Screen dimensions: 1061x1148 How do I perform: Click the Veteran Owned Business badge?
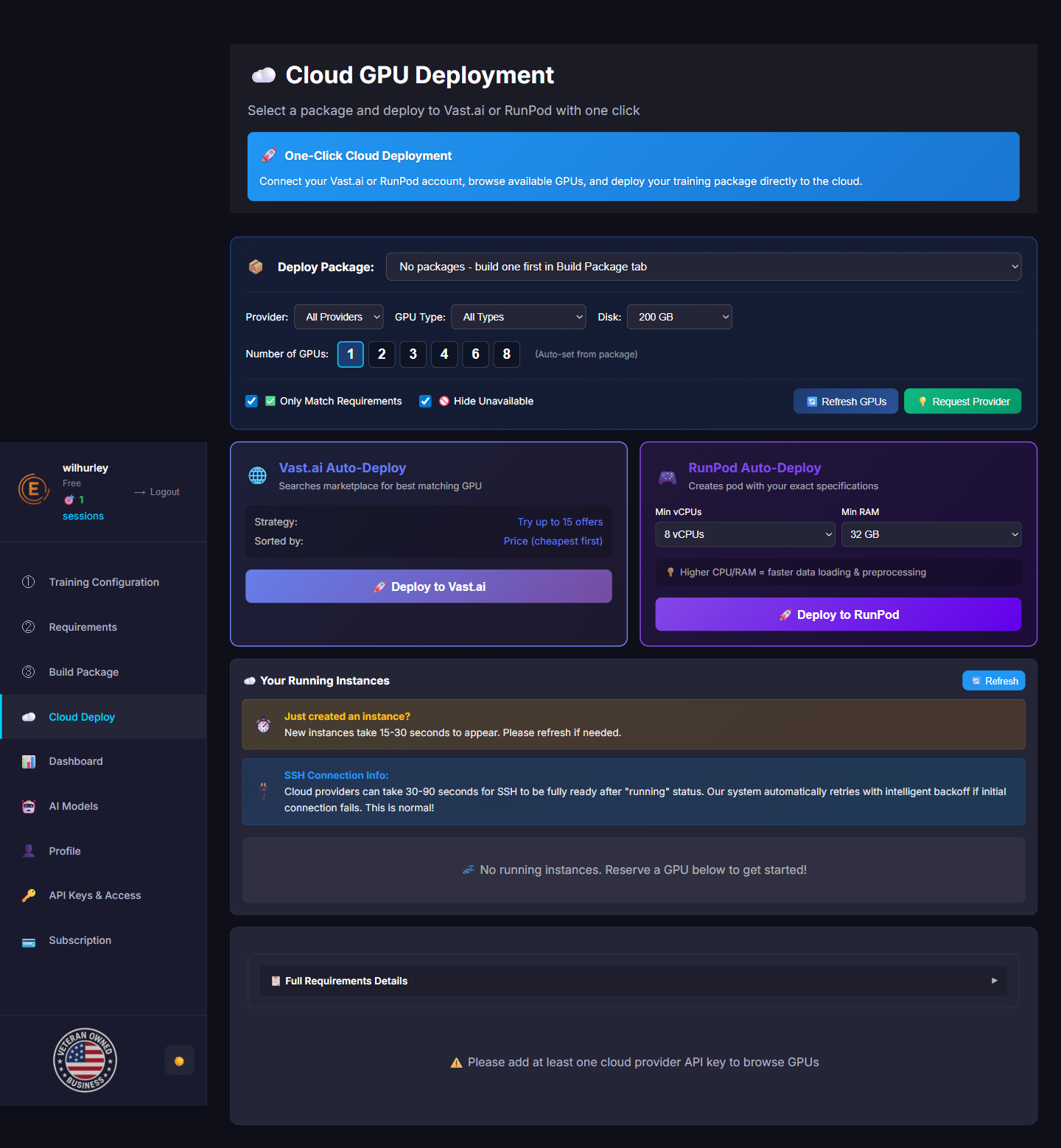point(85,1060)
